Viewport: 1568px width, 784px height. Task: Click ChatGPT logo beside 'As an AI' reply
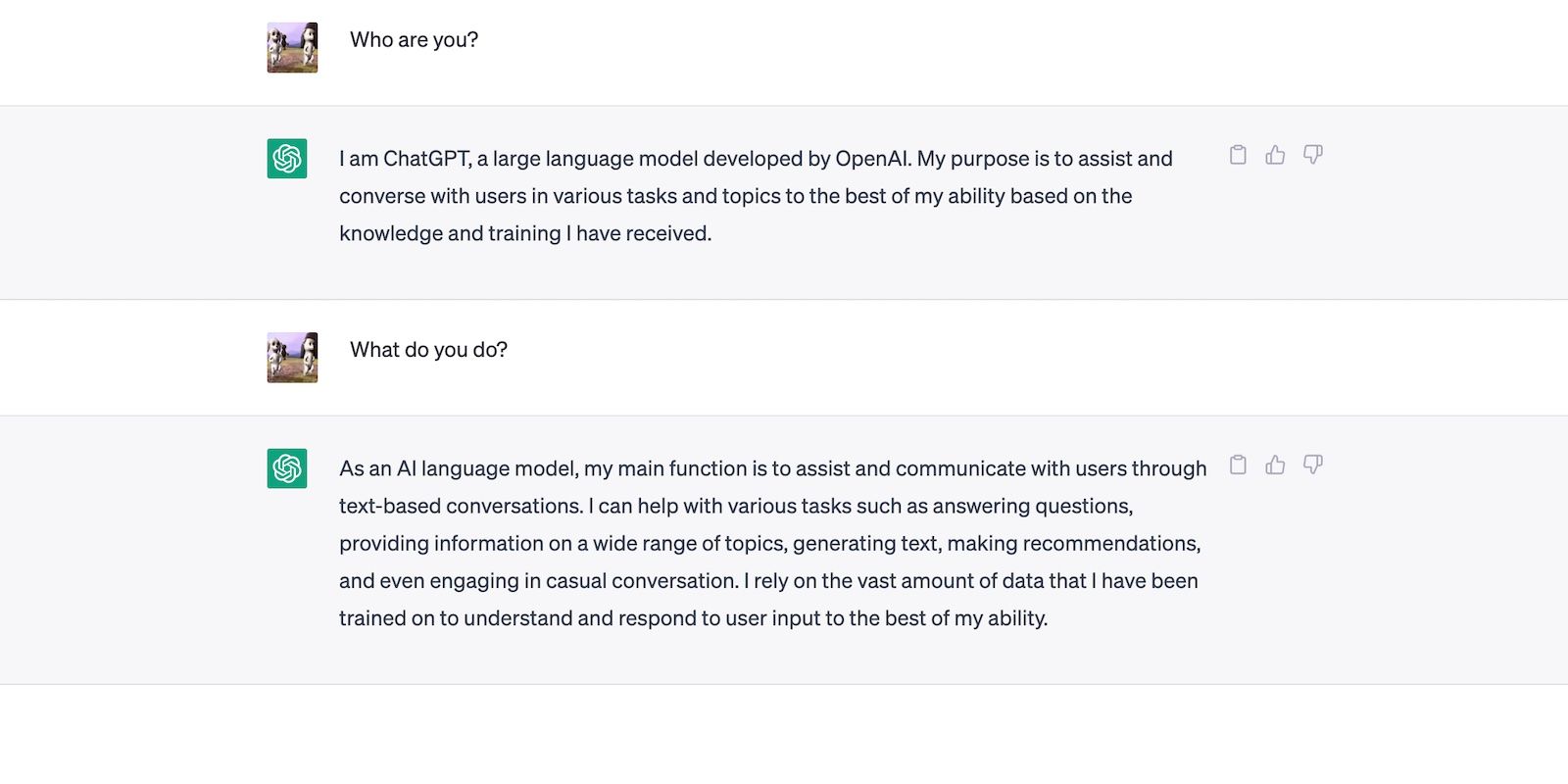287,468
